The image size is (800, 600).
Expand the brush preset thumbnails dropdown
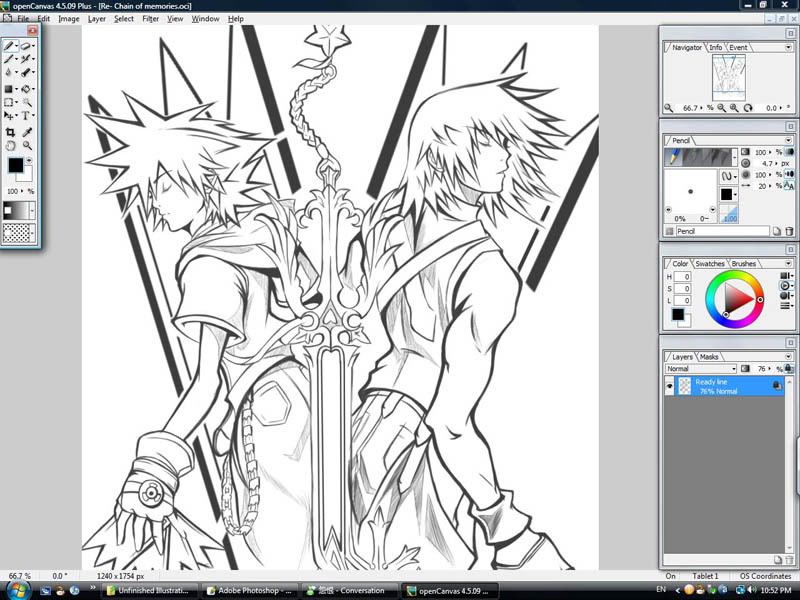pyautogui.click(x=735, y=157)
